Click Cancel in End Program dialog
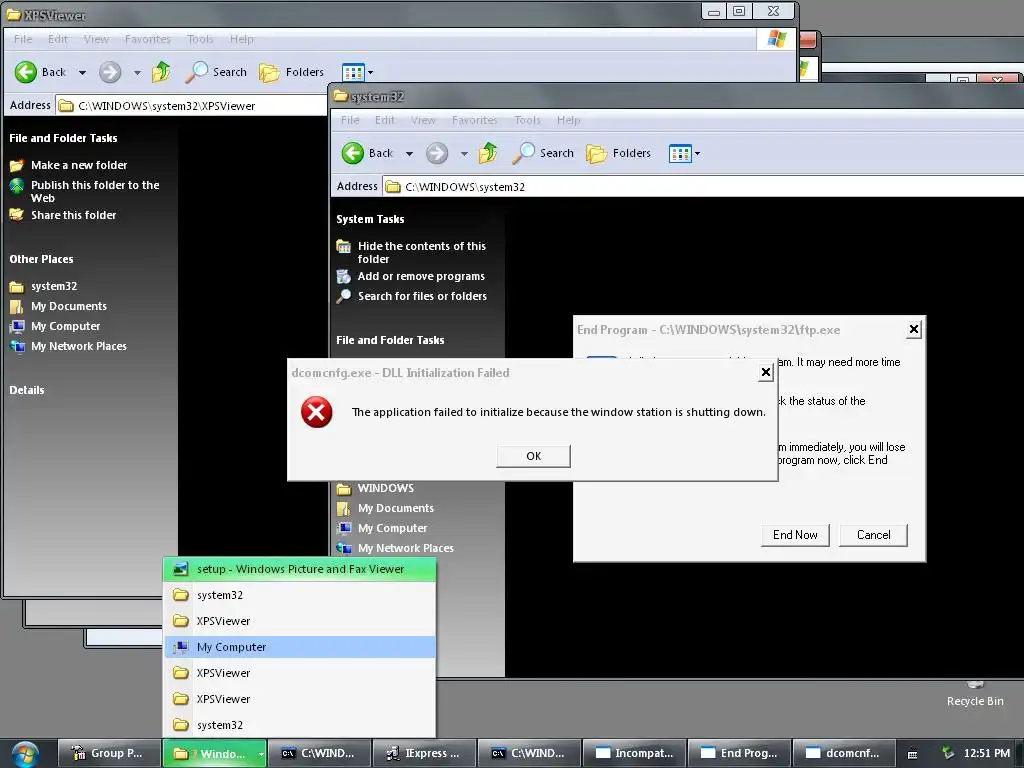This screenshot has width=1024, height=768. 873,535
